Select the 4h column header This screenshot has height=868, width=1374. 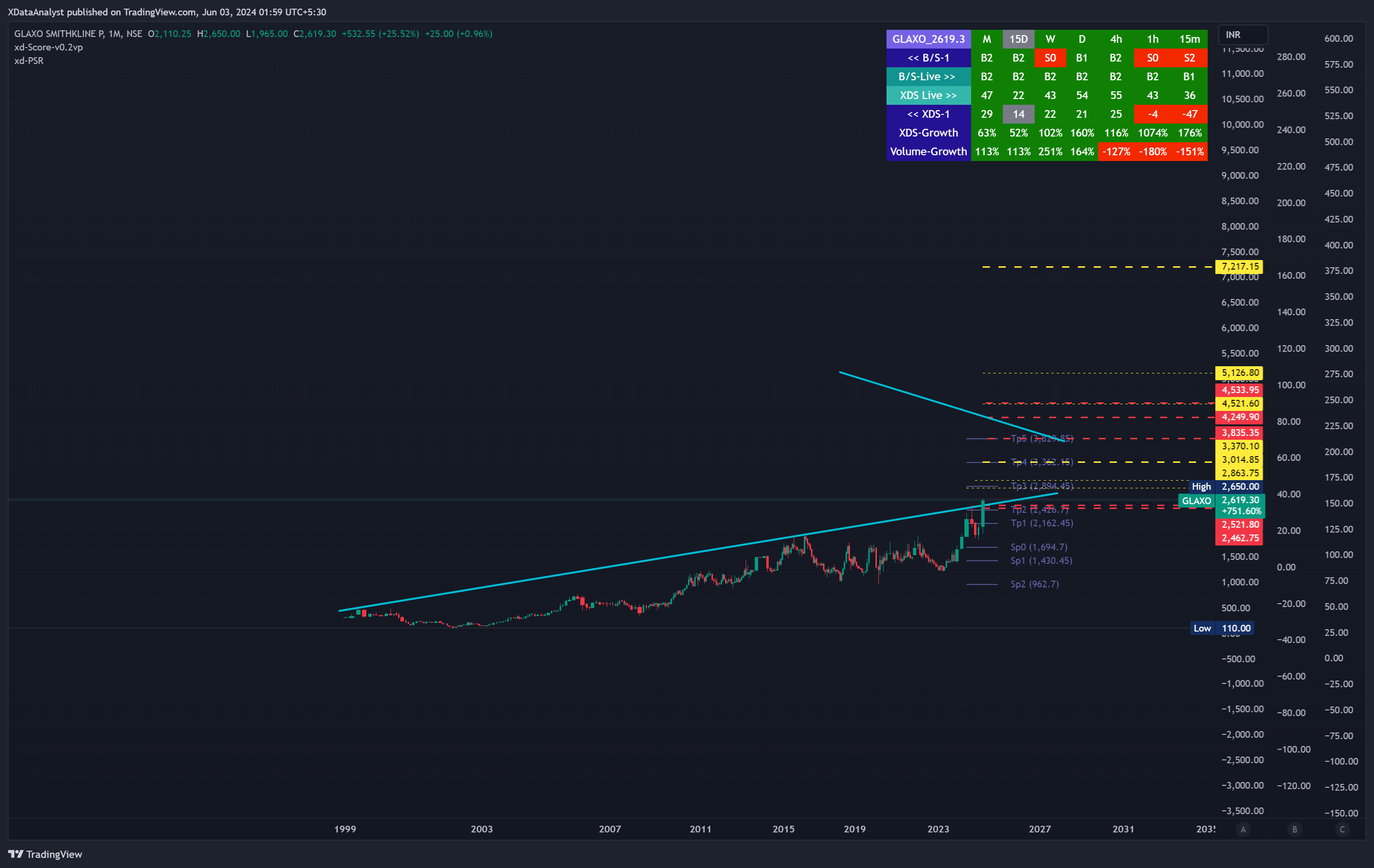coord(1116,39)
